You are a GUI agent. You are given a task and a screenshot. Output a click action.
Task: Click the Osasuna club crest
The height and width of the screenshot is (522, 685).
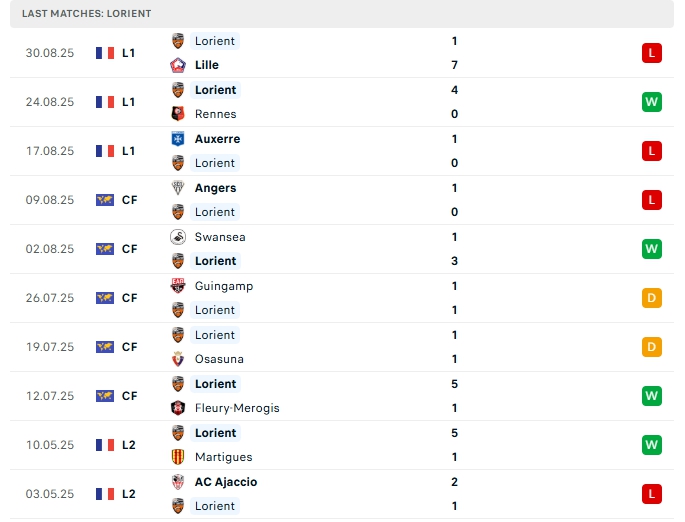178,359
